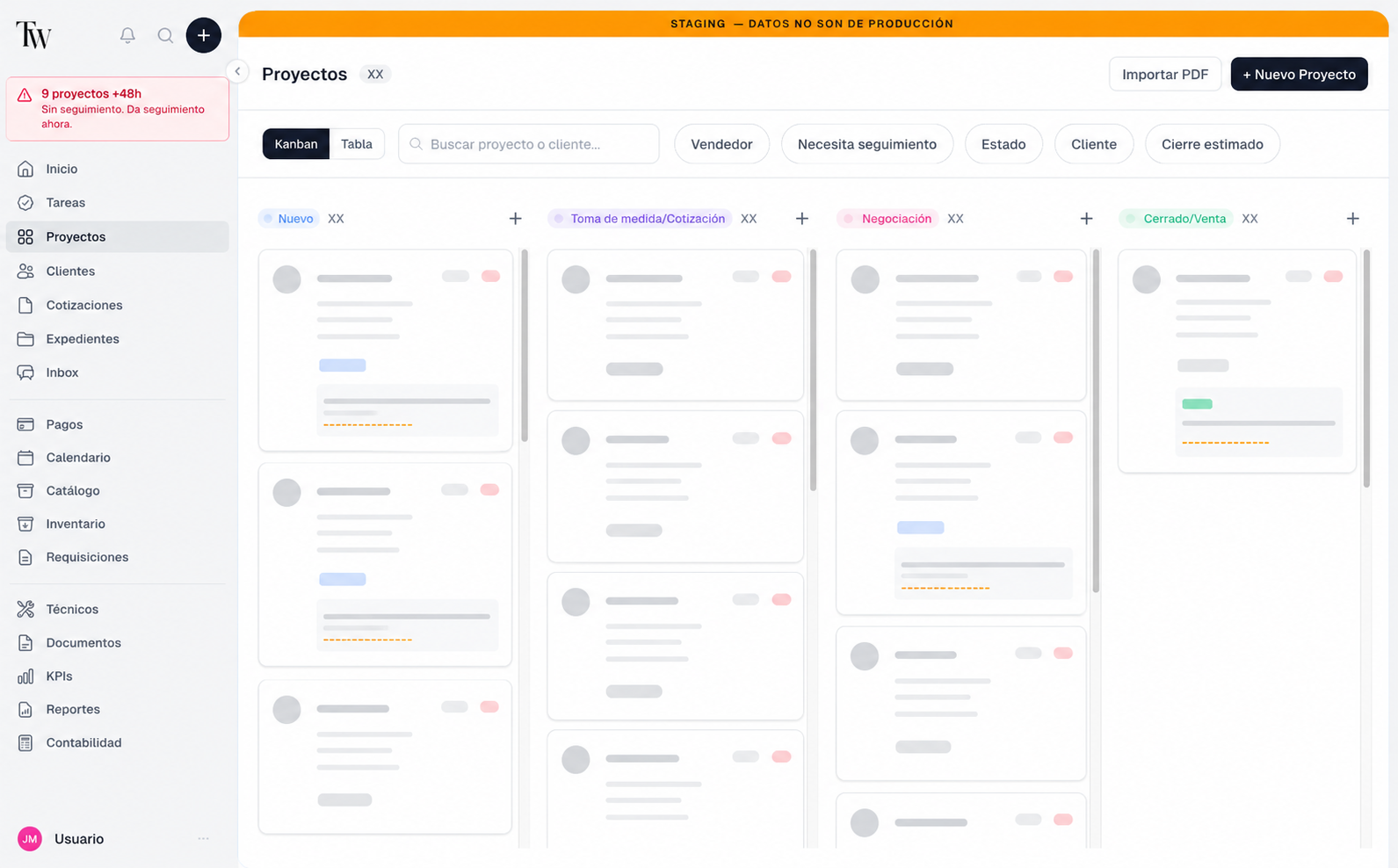Click the Toma de medida/Cotización label
Image resolution: width=1398 pixels, height=868 pixels.
tap(640, 219)
